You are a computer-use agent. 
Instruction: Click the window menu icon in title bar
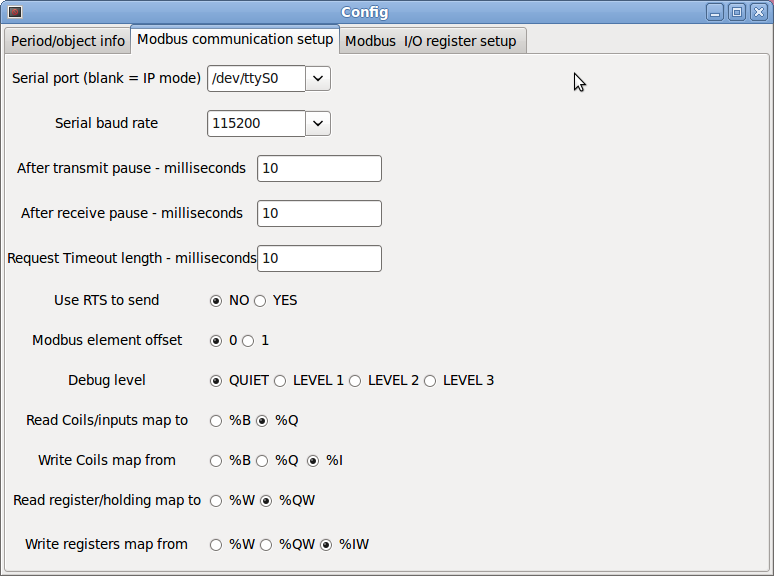[x=15, y=12]
